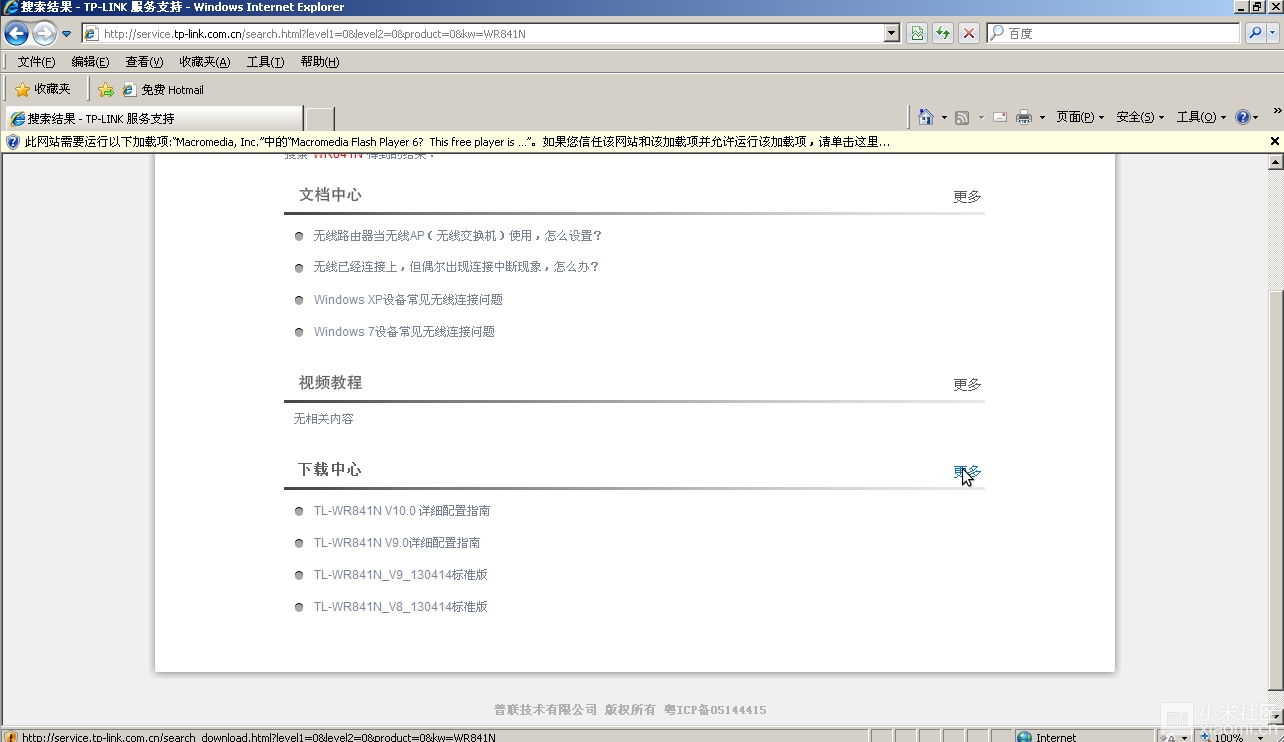1284x742 pixels.
Task: Expand the address bar history dropdown
Action: click(892, 33)
